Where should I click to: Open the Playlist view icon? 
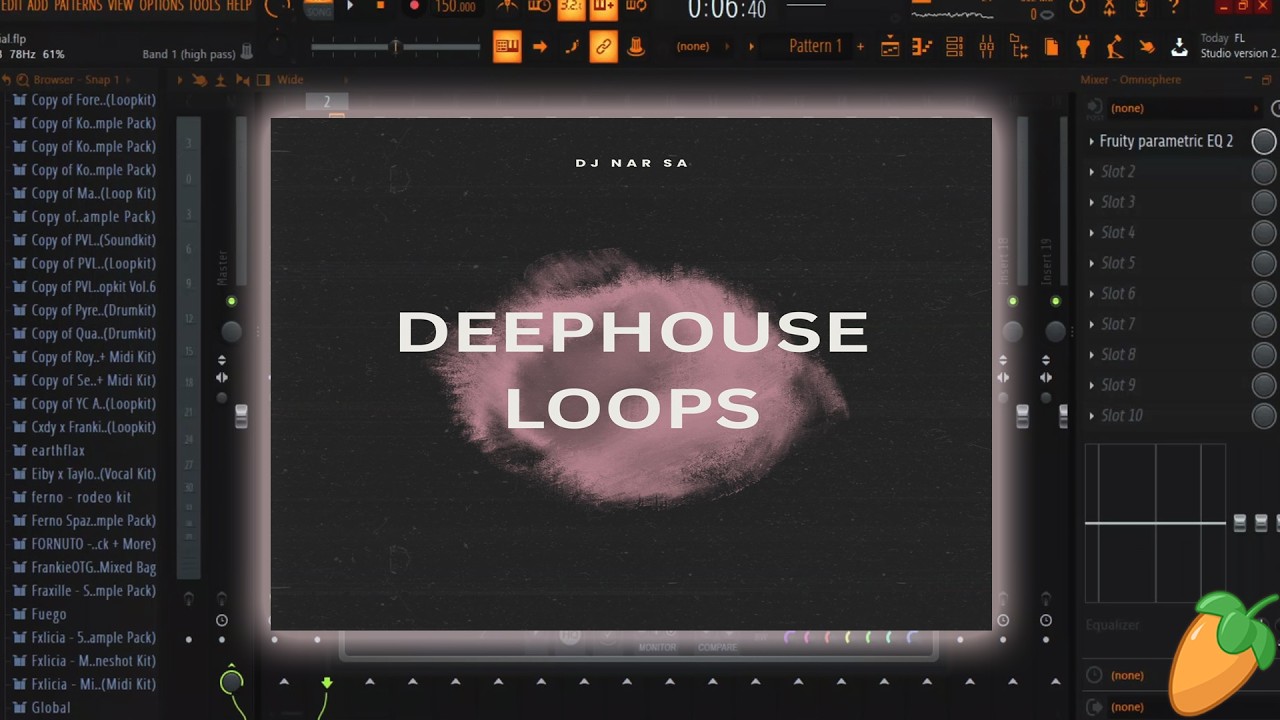point(890,46)
